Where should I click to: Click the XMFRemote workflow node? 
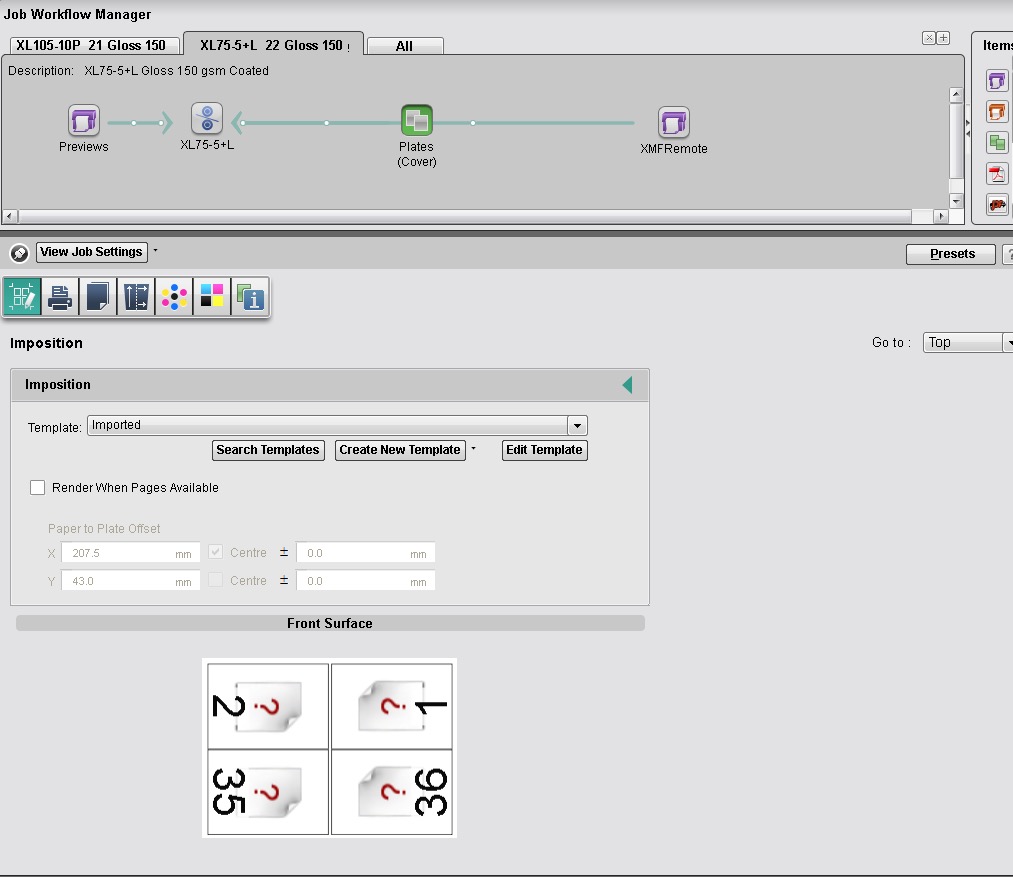[674, 123]
